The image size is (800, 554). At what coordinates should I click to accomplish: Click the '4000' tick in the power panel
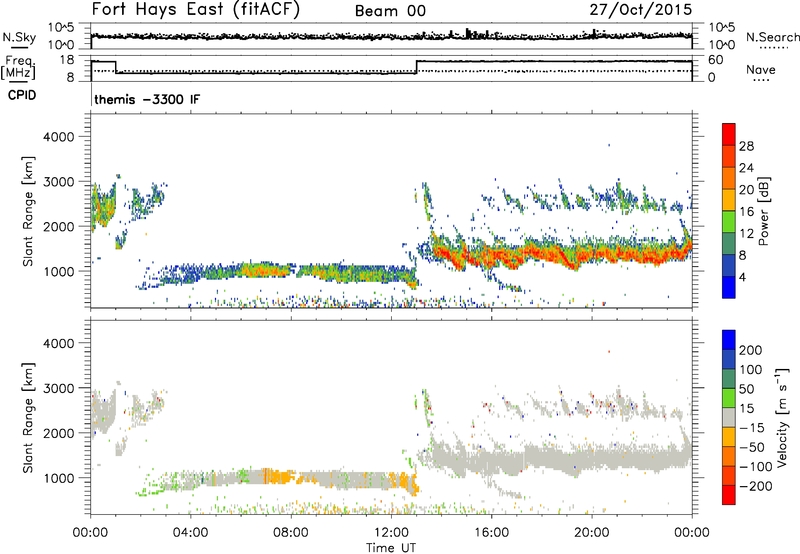[x=58, y=137]
